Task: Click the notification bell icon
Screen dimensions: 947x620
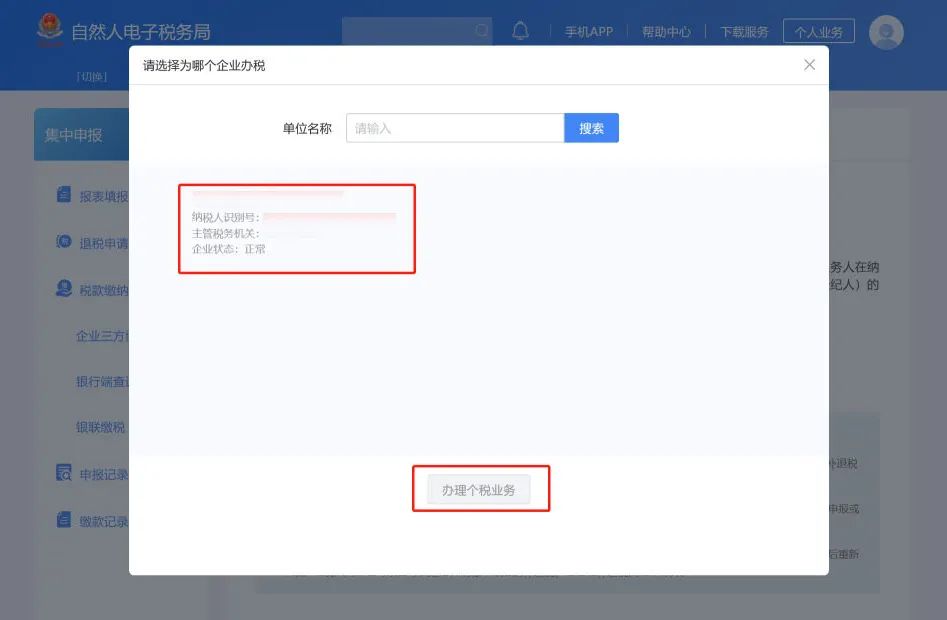Action: coord(520,31)
